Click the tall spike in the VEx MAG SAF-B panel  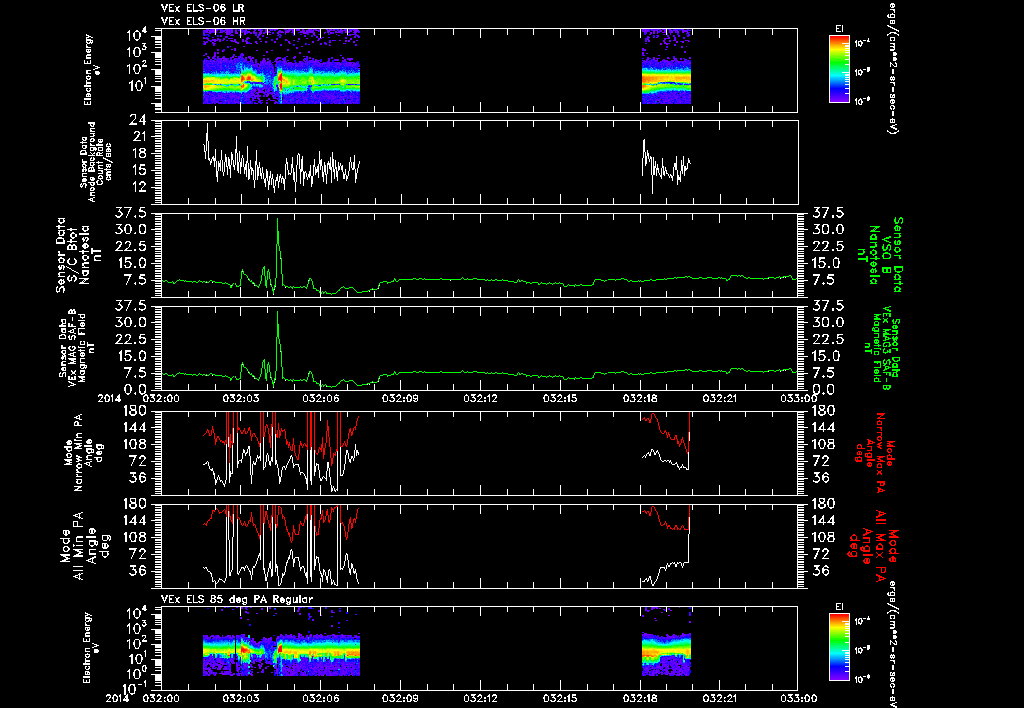(278, 345)
